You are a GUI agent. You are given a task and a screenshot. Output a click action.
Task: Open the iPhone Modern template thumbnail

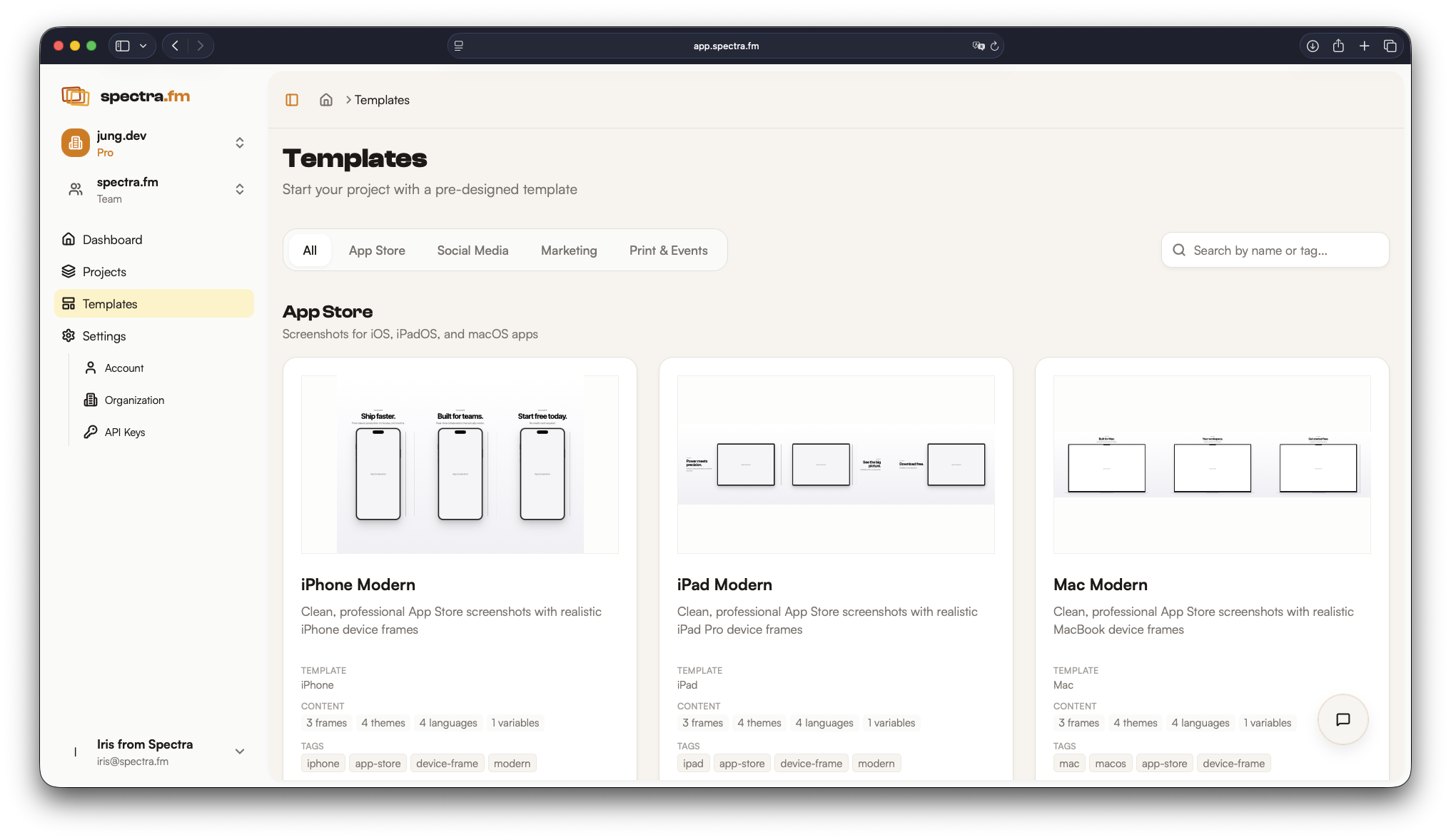[460, 465]
